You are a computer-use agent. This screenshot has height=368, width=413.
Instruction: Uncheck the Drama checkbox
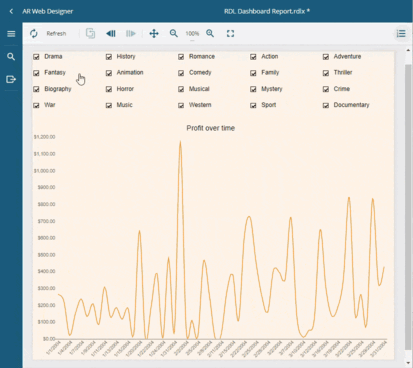36,57
